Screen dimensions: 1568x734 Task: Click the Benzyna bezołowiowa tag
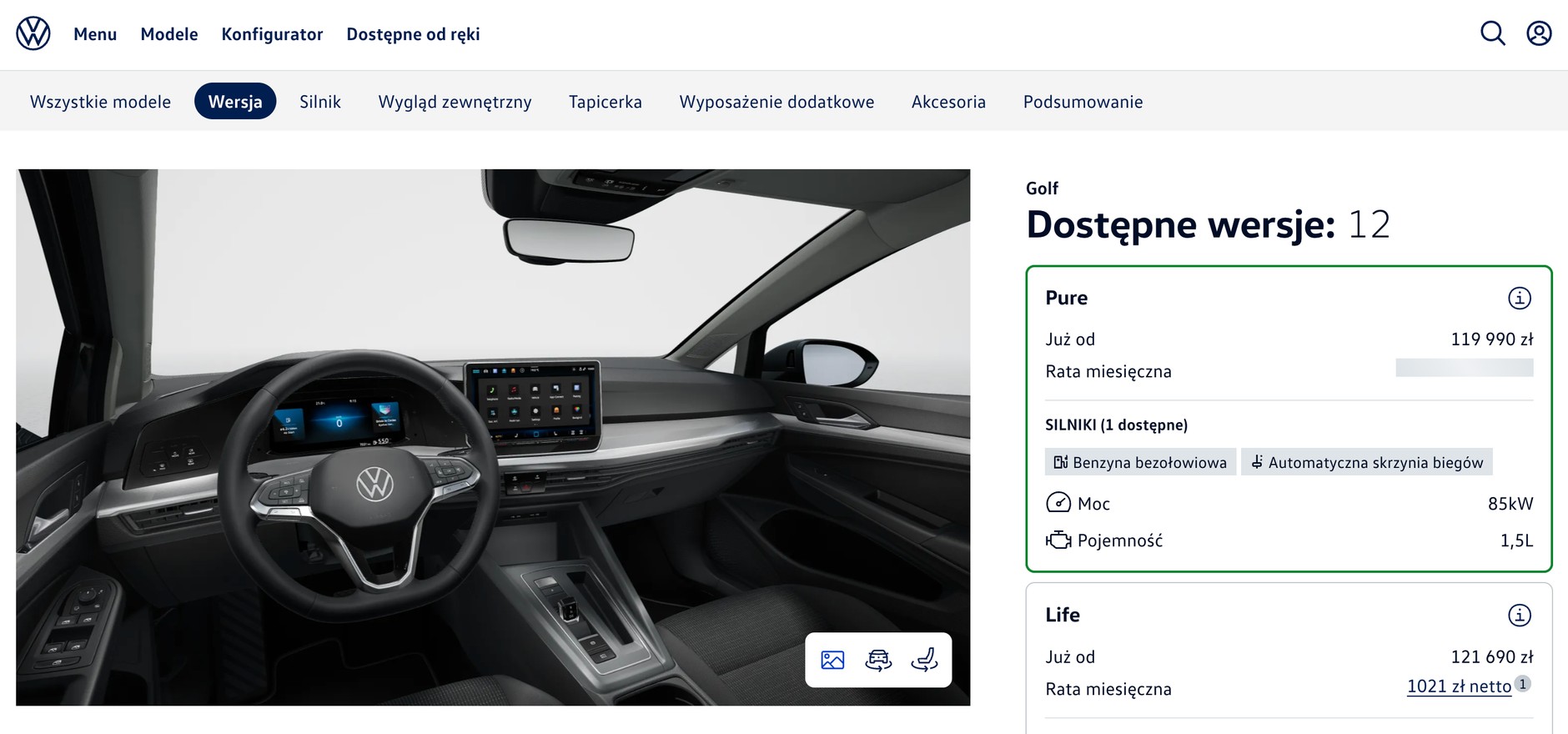[x=1140, y=462]
